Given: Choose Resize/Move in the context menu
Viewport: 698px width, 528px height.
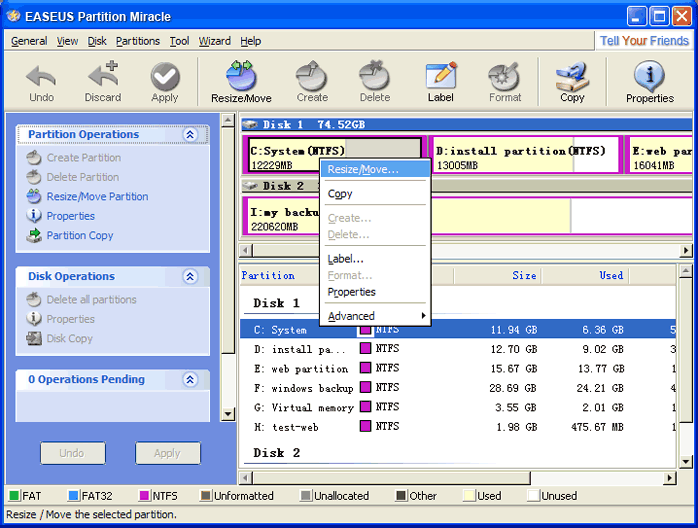Looking at the screenshot, I should point(362,170).
